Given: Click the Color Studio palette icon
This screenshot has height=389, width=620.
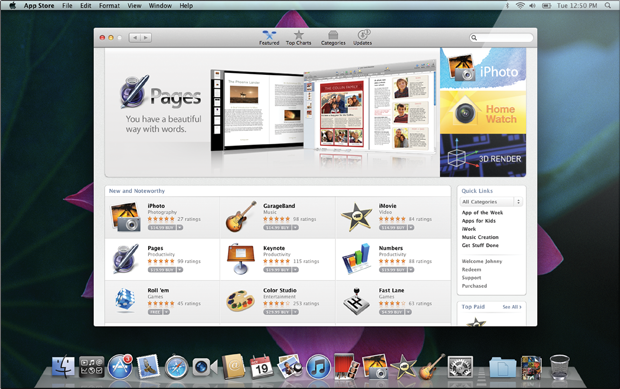Looking at the screenshot, I should coord(240,301).
